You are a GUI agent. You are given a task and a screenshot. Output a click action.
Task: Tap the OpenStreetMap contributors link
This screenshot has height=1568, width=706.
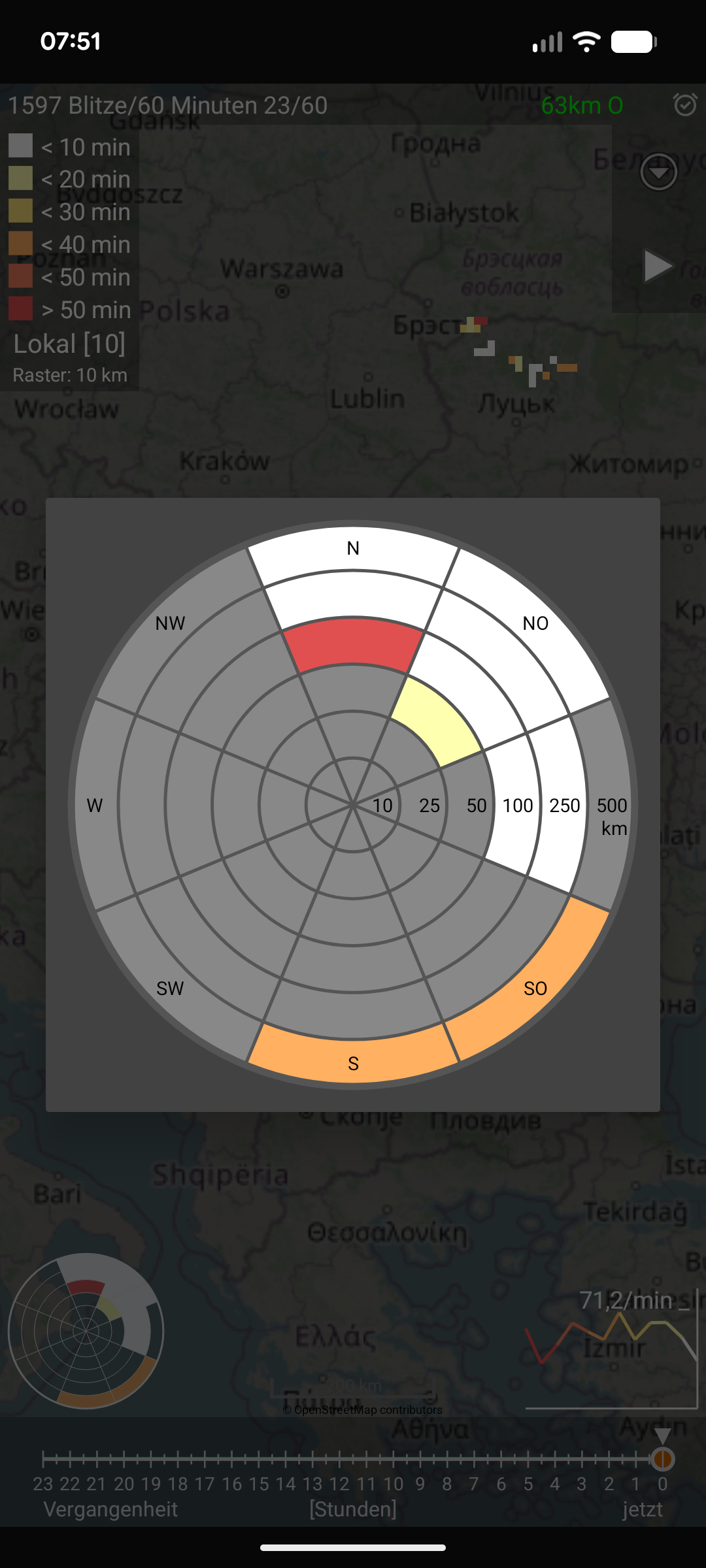pos(362,1410)
